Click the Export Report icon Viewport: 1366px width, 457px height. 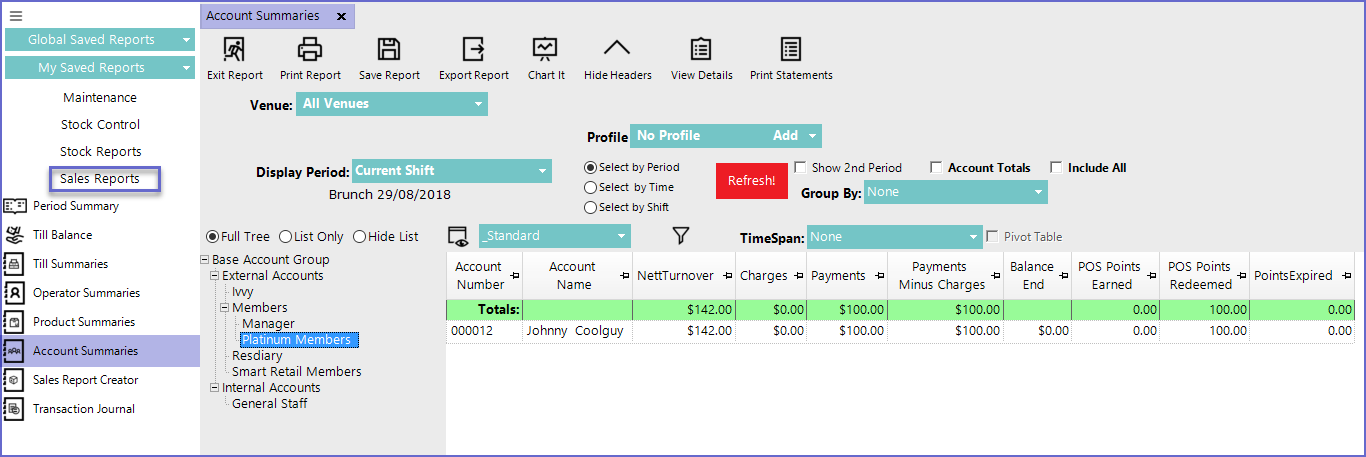coord(473,50)
